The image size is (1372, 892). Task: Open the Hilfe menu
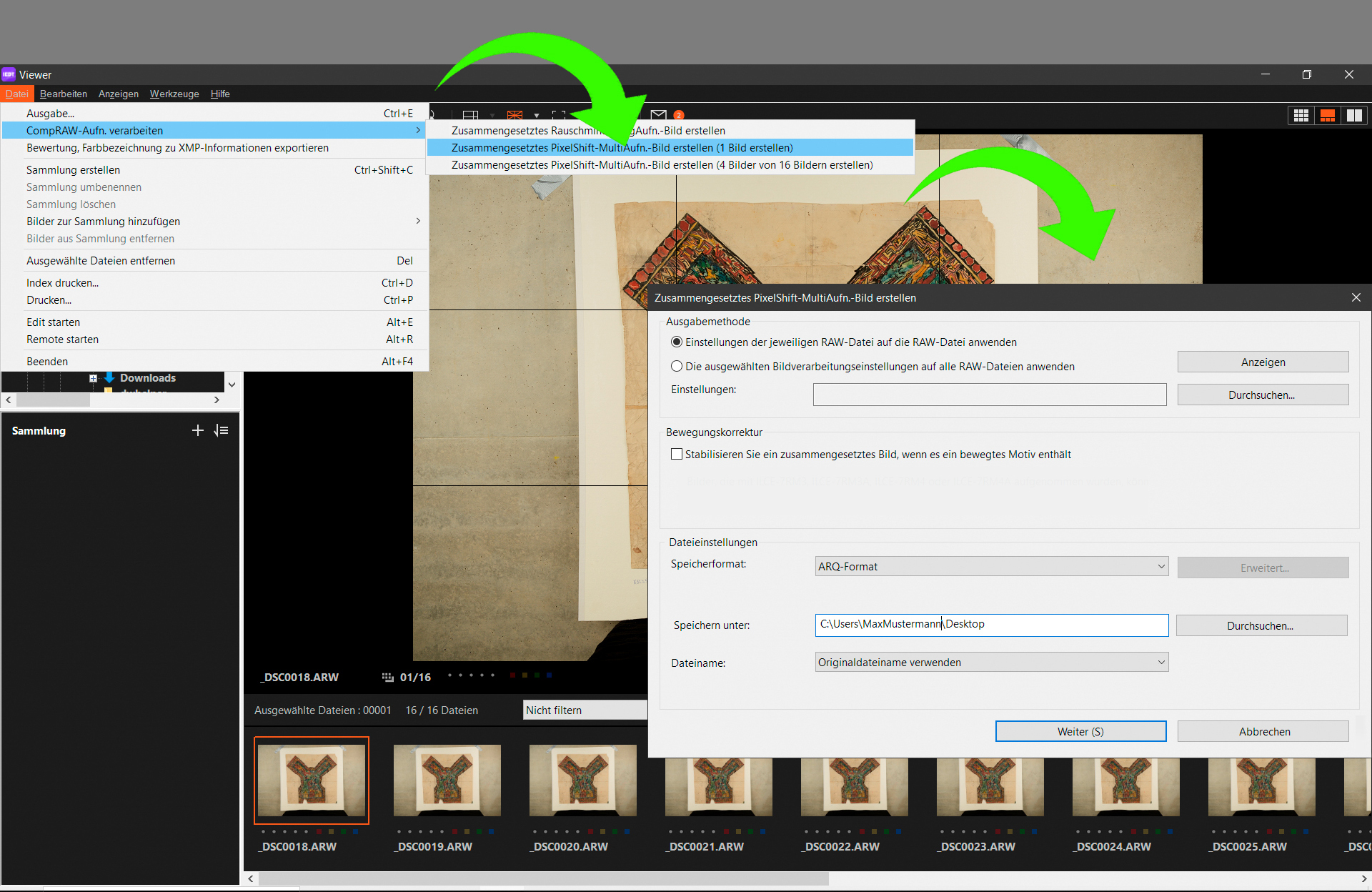[x=220, y=94]
